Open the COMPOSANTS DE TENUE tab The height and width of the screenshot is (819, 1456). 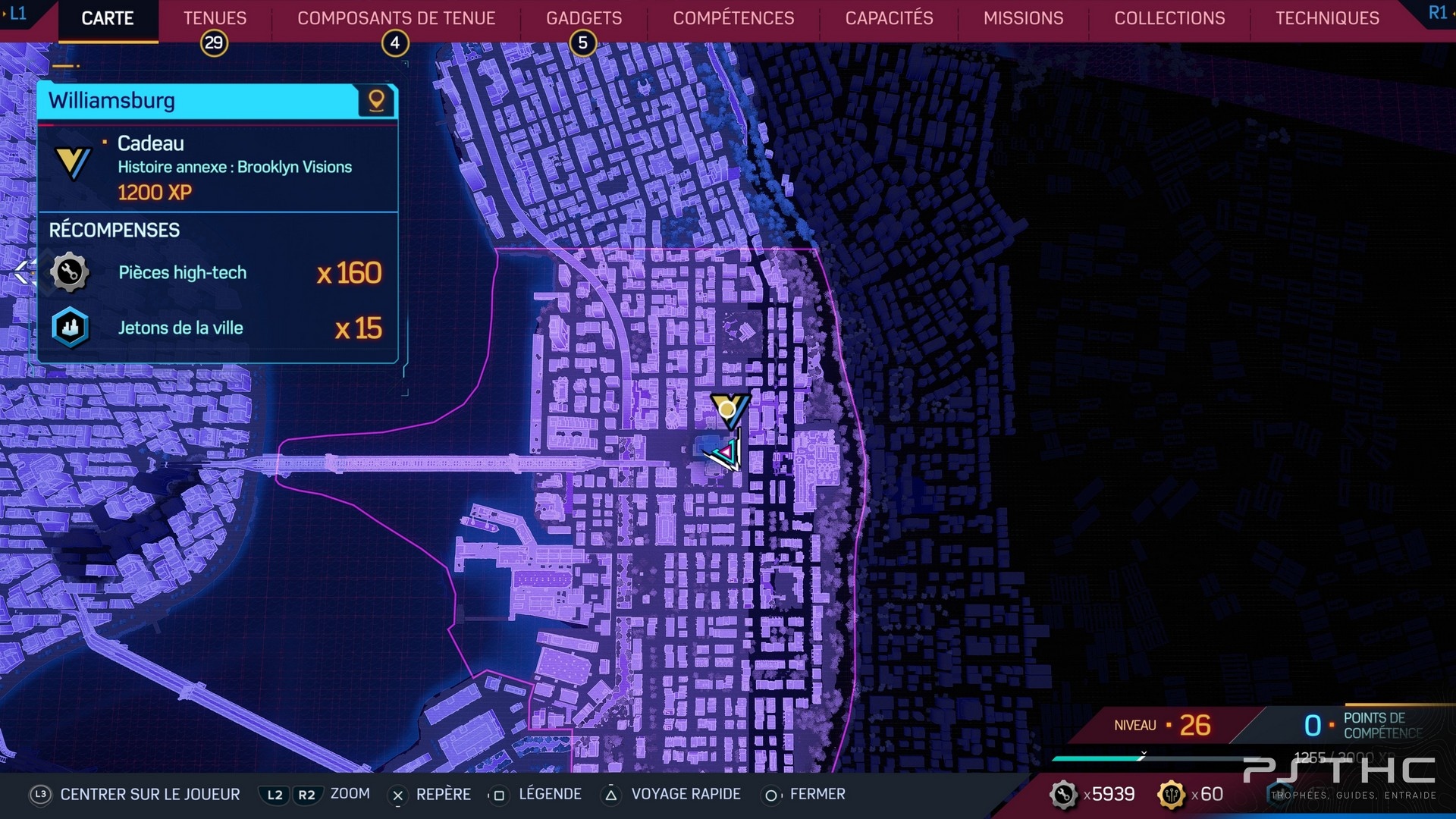pyautogui.click(x=396, y=18)
